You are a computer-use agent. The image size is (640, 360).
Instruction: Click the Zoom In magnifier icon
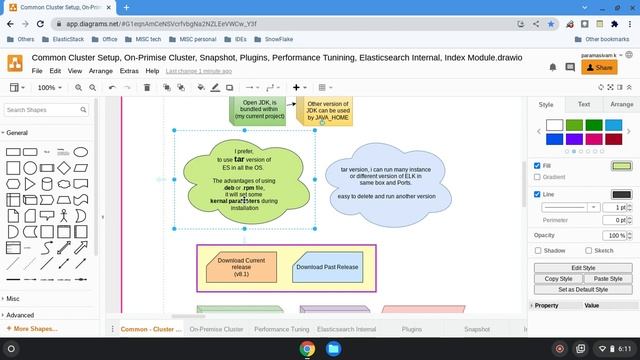tap(78, 88)
